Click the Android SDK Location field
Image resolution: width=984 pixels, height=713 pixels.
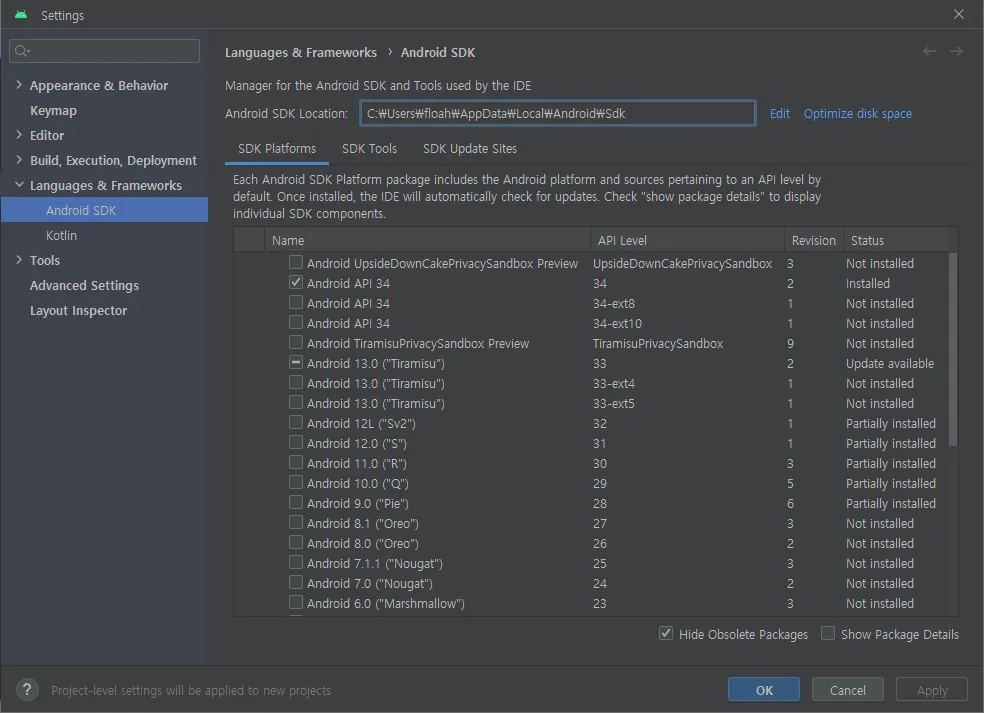click(557, 114)
